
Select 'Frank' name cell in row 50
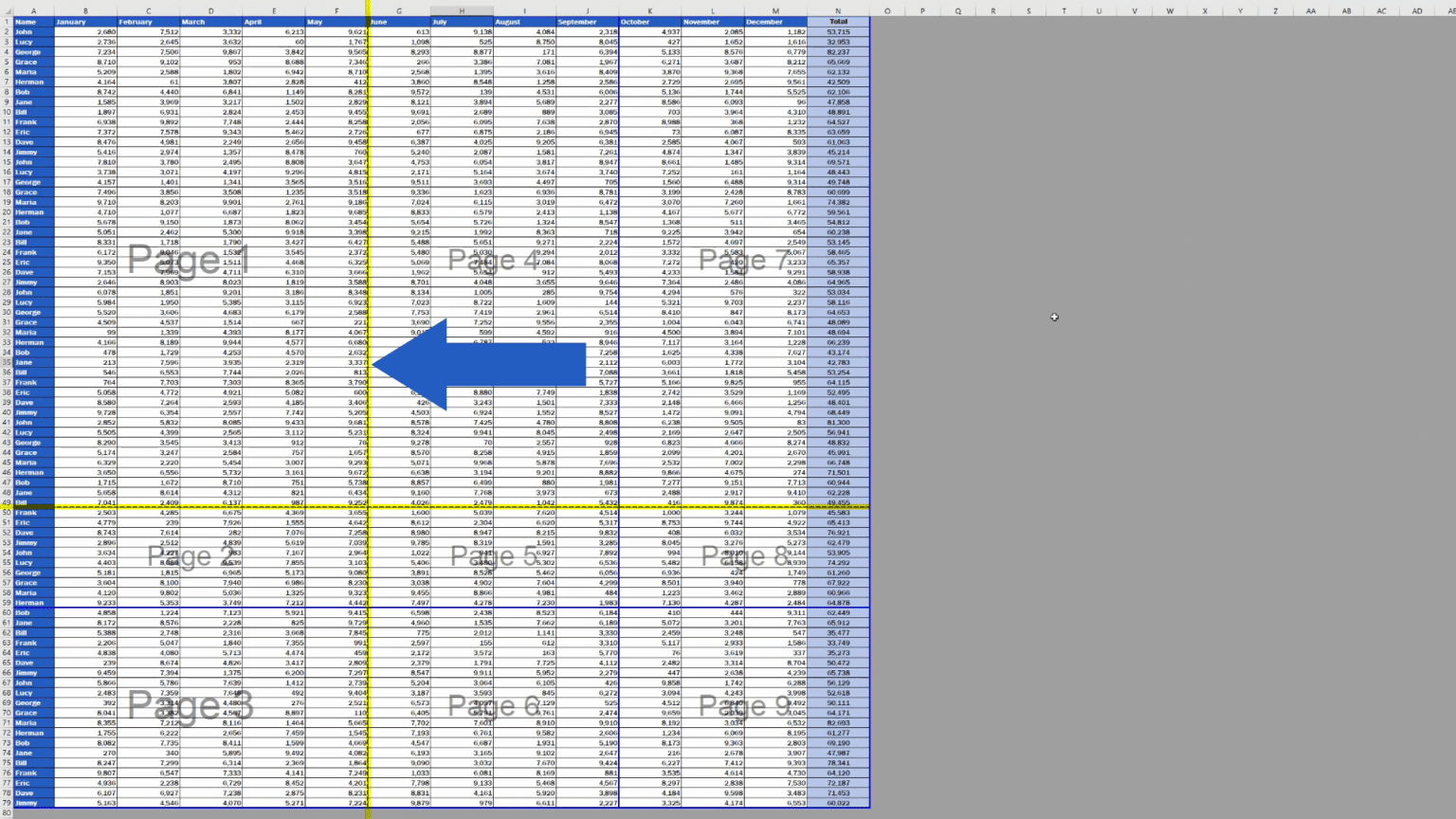pos(33,513)
